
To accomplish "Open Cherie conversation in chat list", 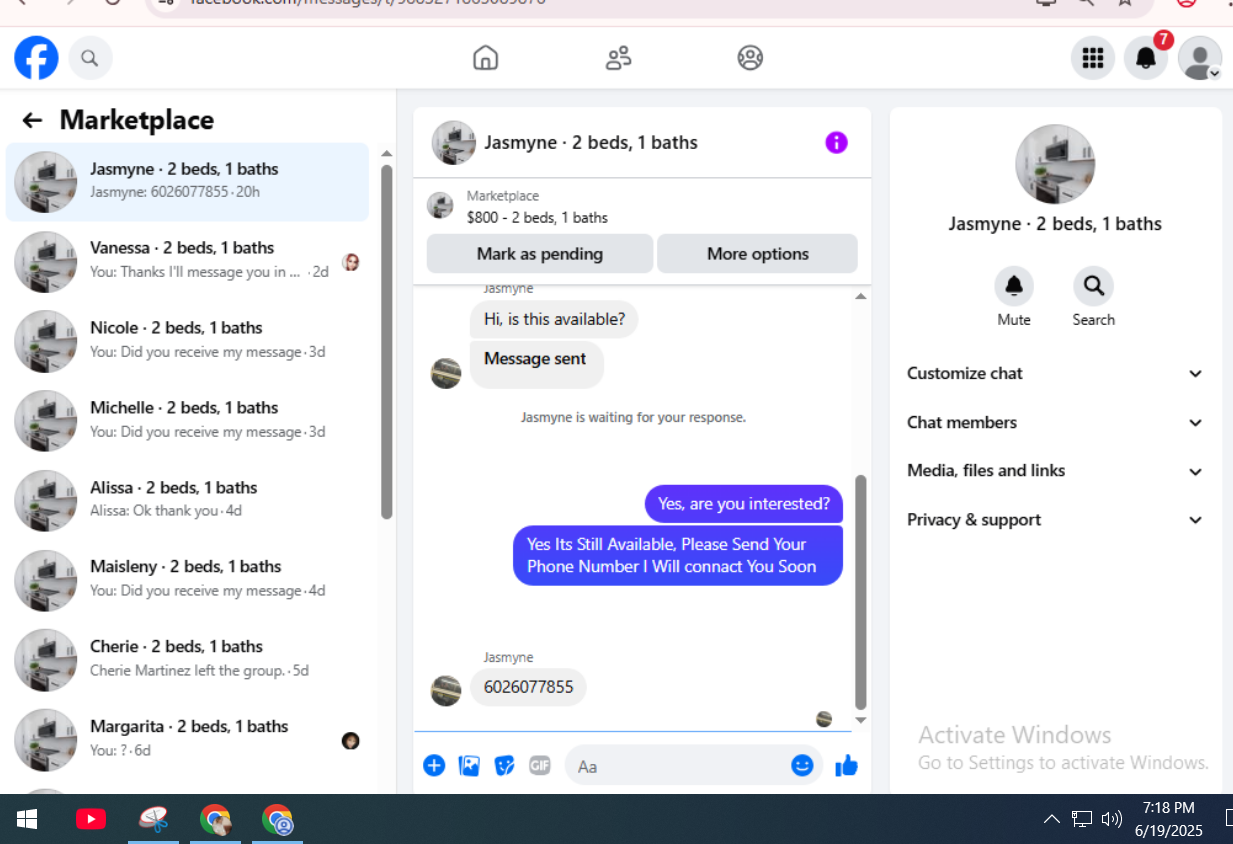I will point(187,661).
